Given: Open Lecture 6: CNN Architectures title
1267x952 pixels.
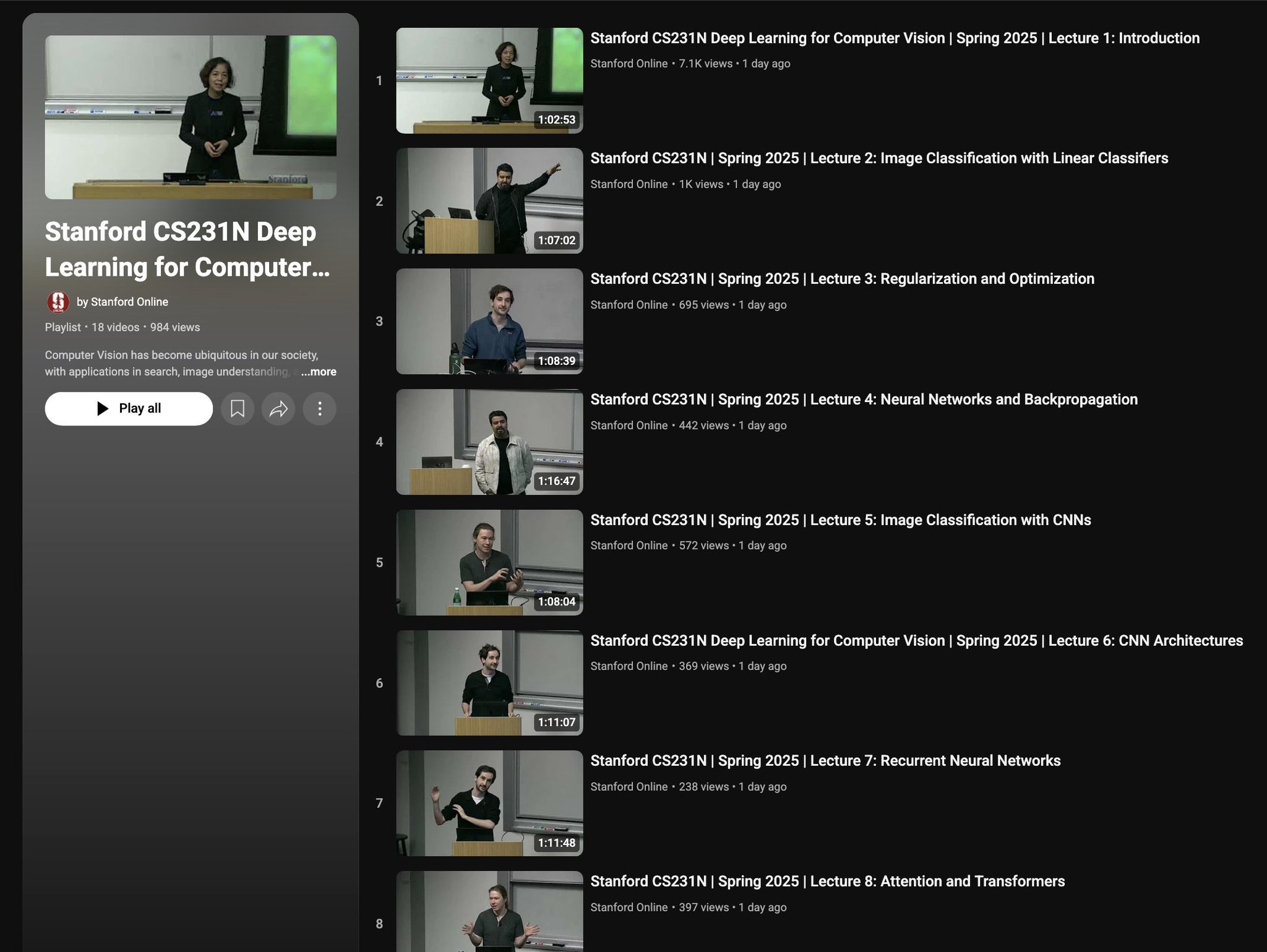Looking at the screenshot, I should (x=916, y=641).
